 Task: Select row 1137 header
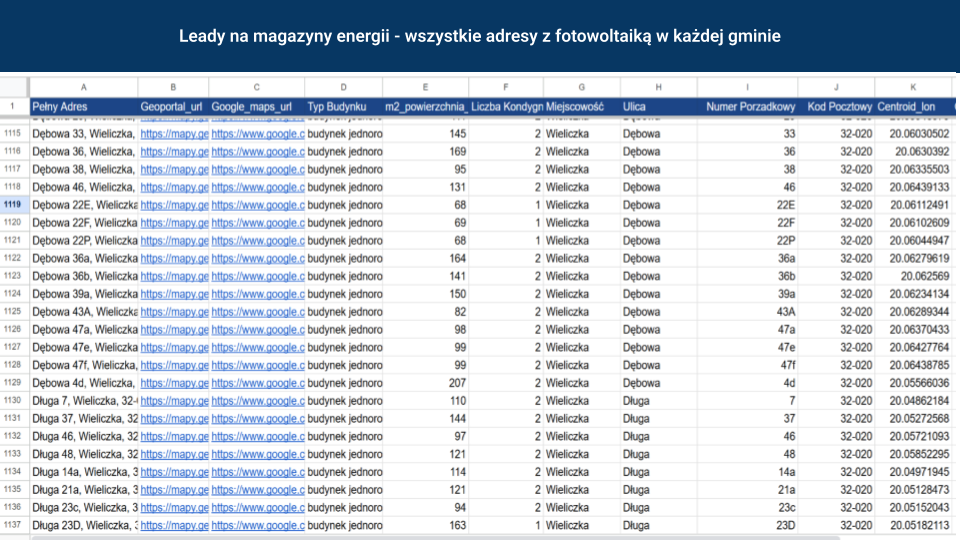coord(13,525)
